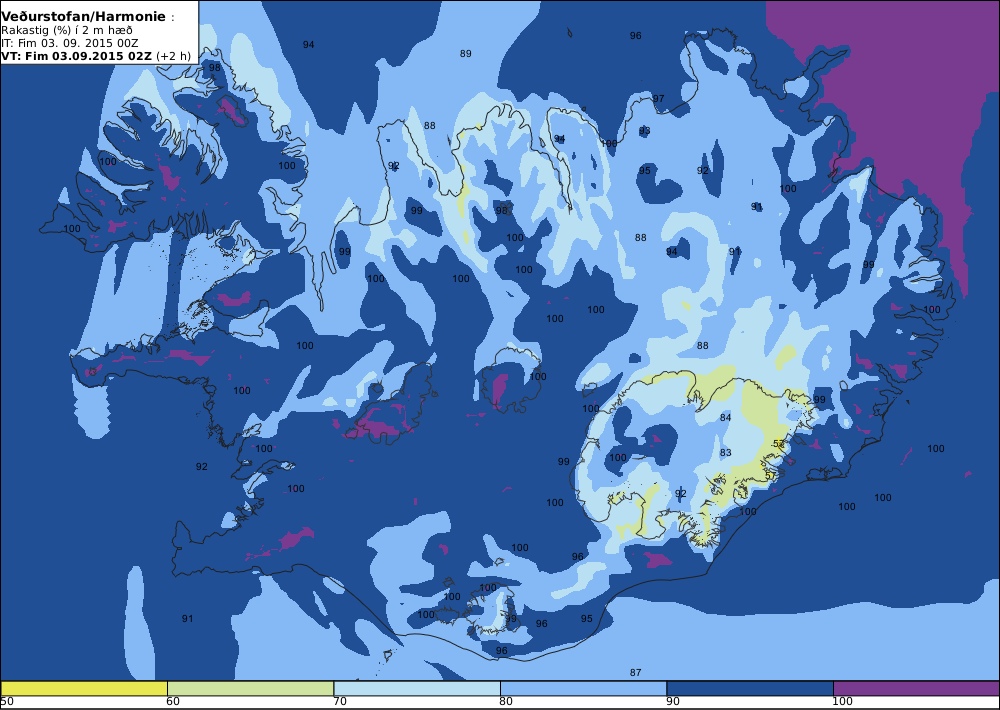Viewport: 1000px width, 710px height.
Task: Select the light blue 70–80 legend band
Action: (416, 688)
